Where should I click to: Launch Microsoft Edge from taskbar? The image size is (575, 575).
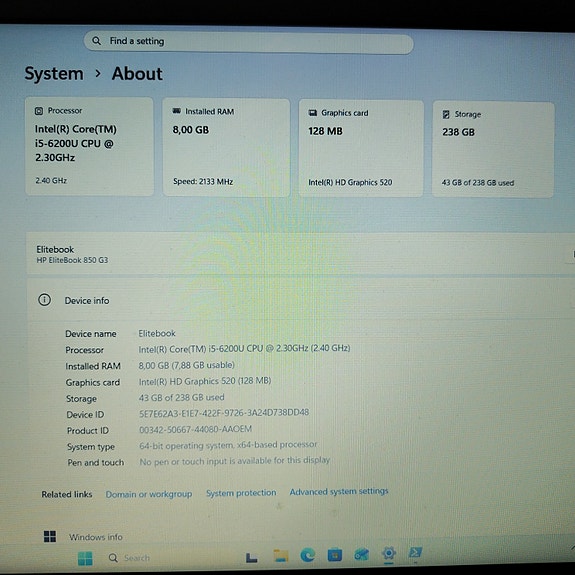[x=307, y=555]
